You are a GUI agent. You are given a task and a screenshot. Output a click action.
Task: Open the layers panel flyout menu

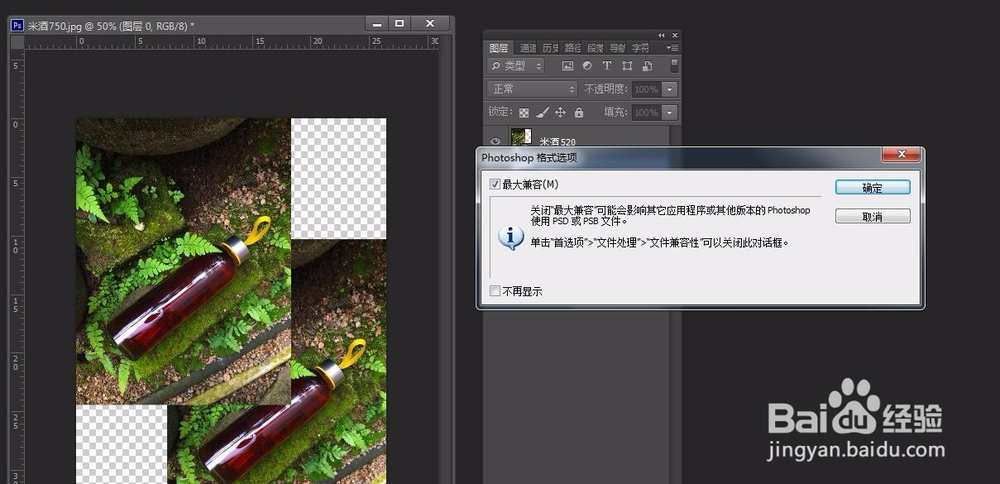[673, 48]
